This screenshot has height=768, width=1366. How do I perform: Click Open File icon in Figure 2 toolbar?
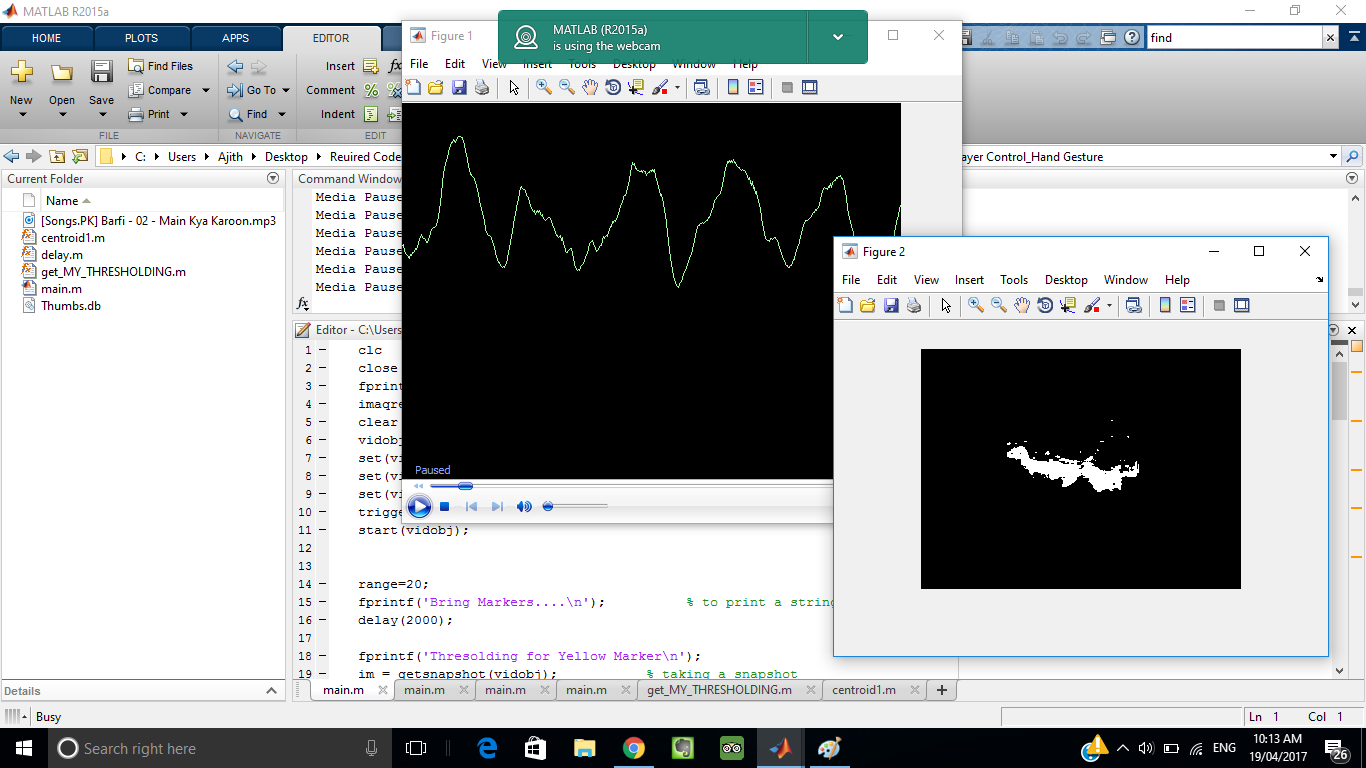pos(867,306)
